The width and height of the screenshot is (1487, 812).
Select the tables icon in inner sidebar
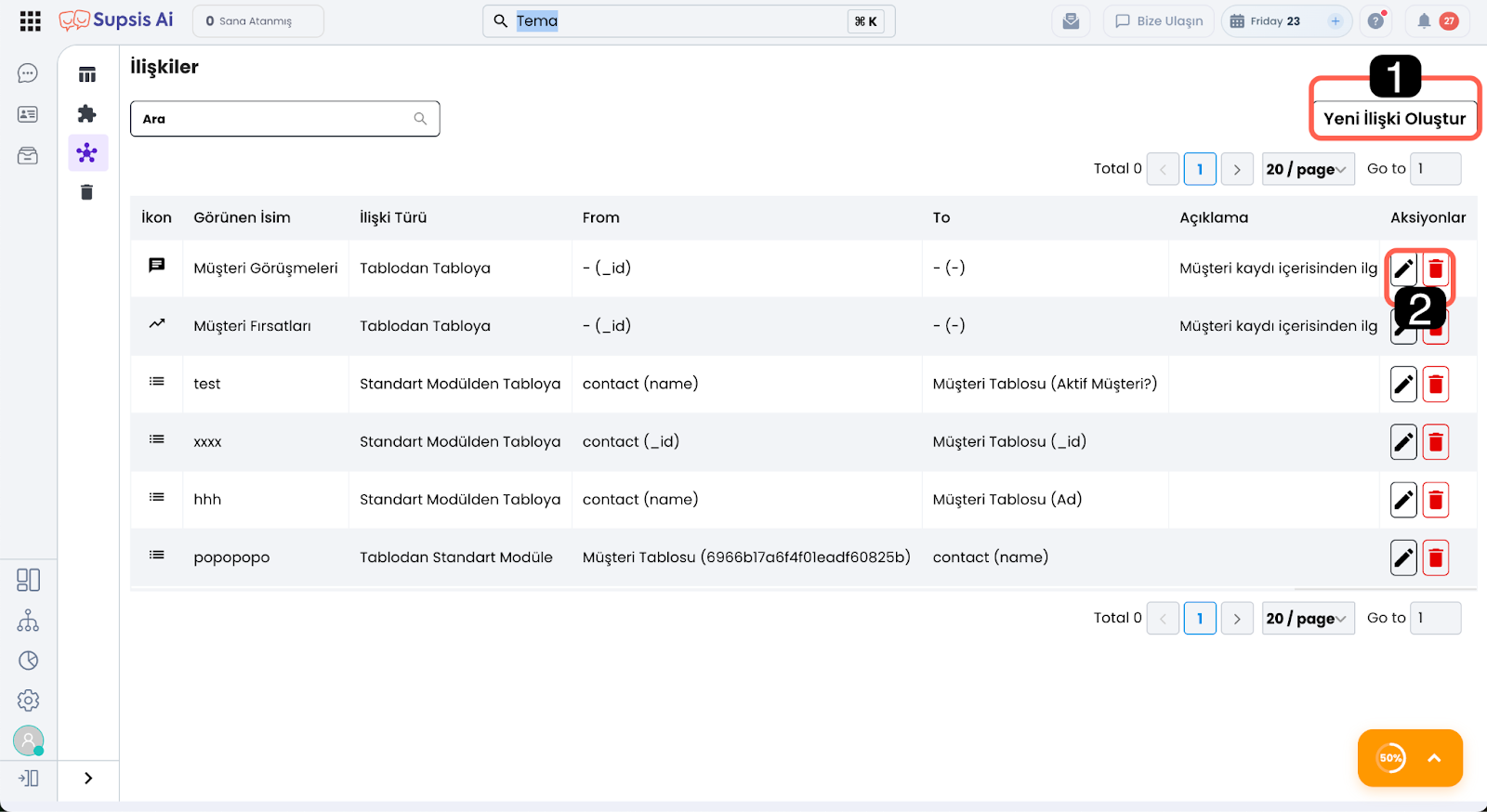coord(87,75)
